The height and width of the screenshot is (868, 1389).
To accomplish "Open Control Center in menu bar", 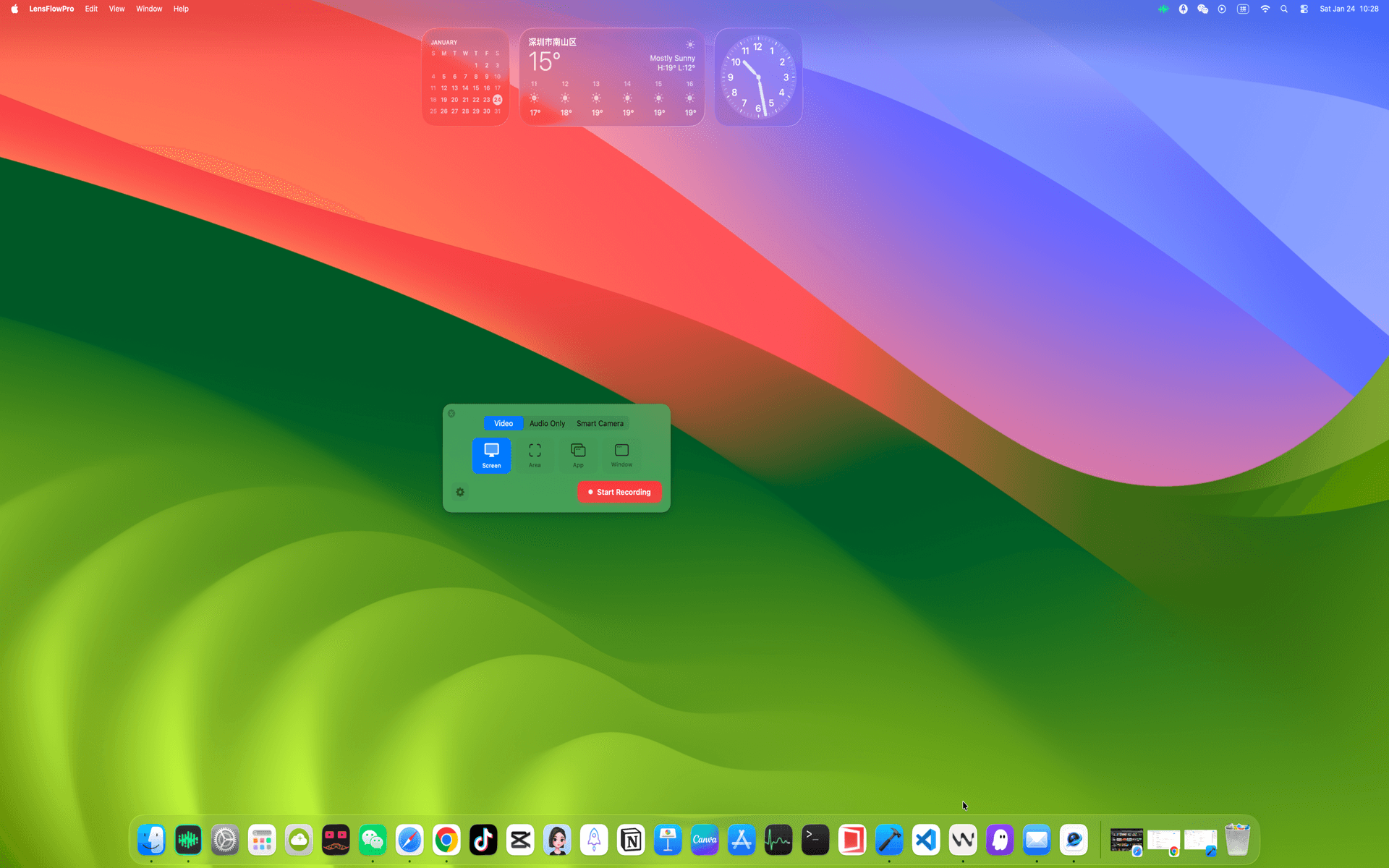I will [1304, 9].
